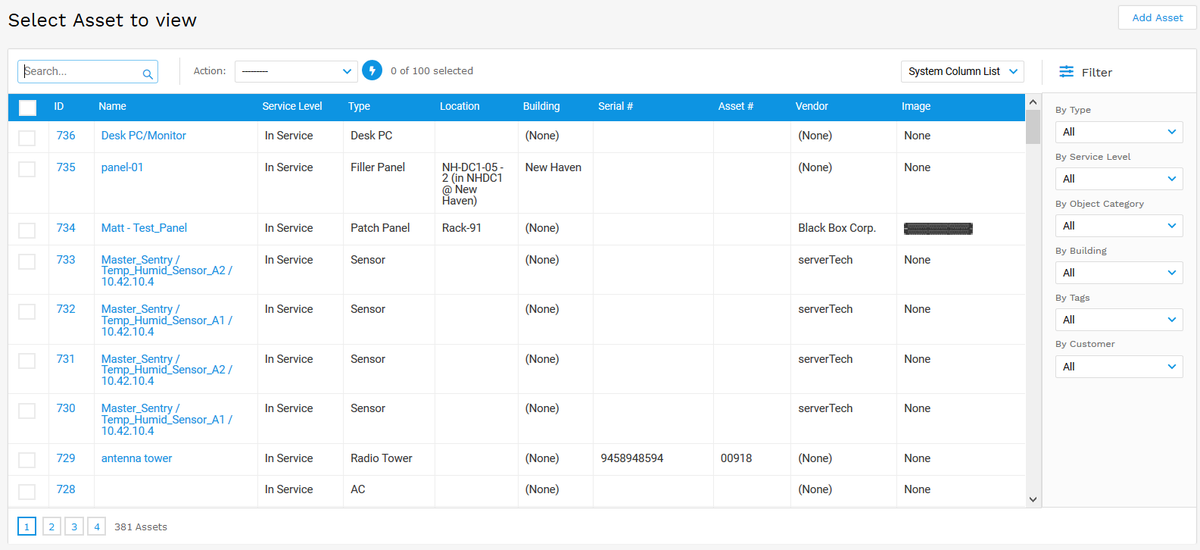Check the box for asset 730

click(27, 410)
